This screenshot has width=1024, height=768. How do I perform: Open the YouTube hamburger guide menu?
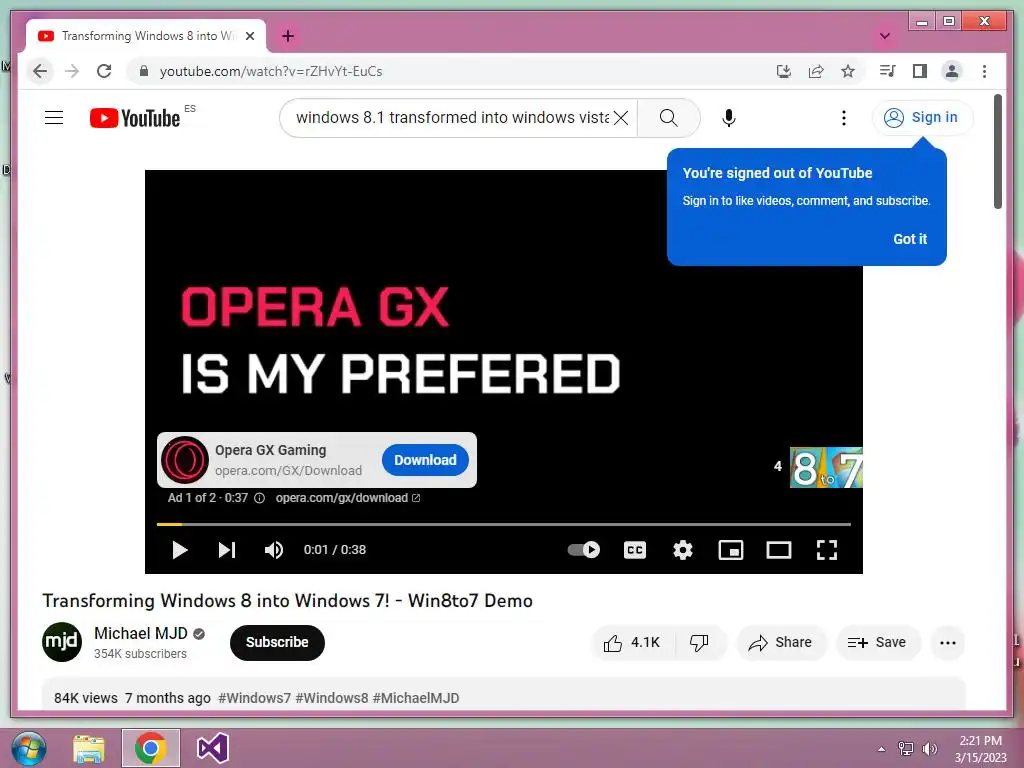pyautogui.click(x=54, y=118)
